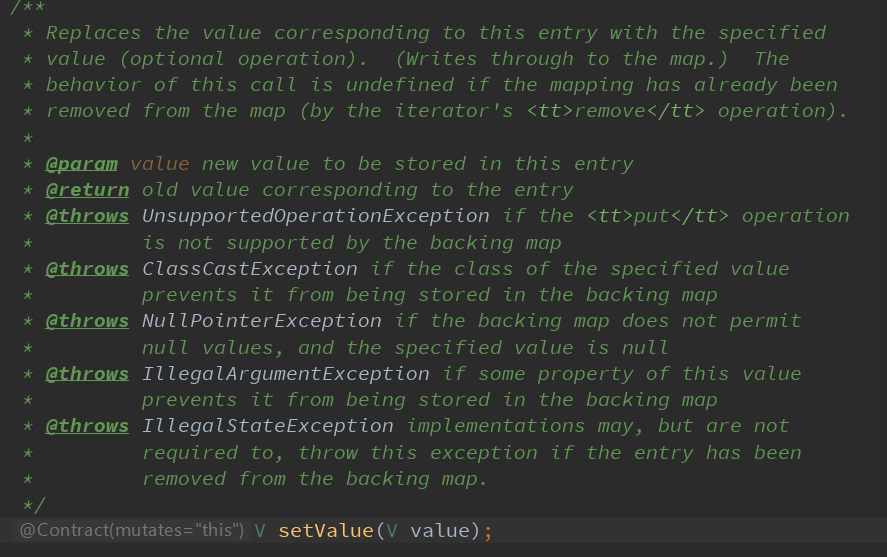
Task: Click the IllegalStateException class name
Action: (x=267, y=426)
